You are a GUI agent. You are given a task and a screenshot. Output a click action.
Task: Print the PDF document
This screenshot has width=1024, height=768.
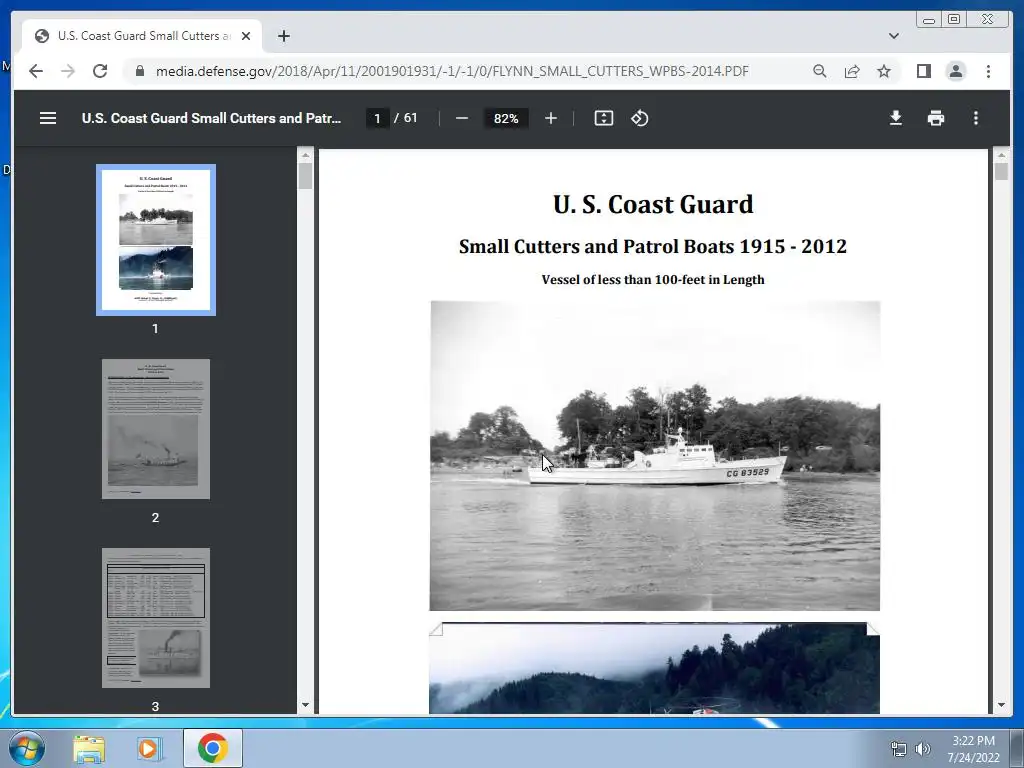(936, 118)
